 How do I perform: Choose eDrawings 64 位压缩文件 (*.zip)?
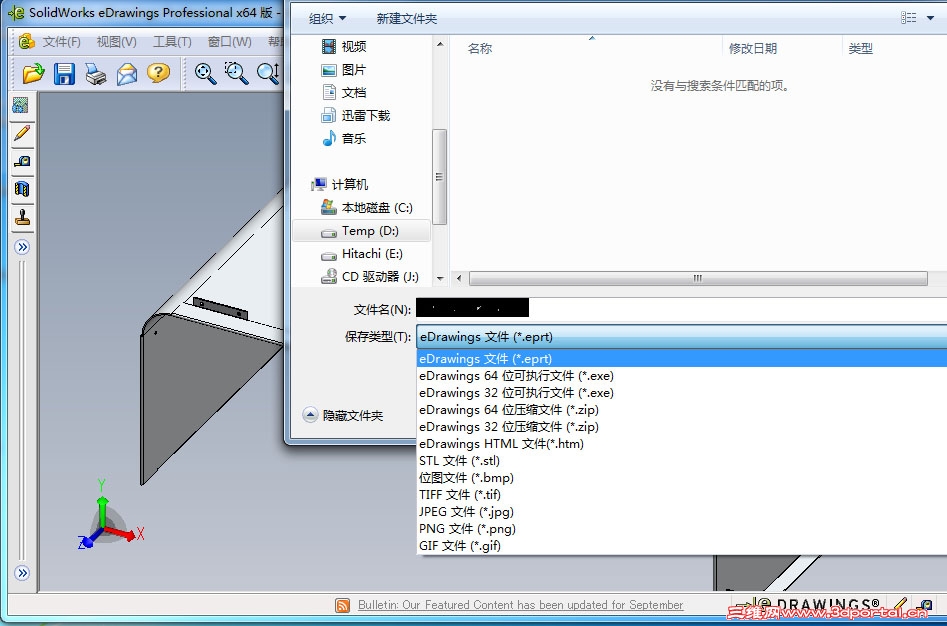(x=682, y=409)
